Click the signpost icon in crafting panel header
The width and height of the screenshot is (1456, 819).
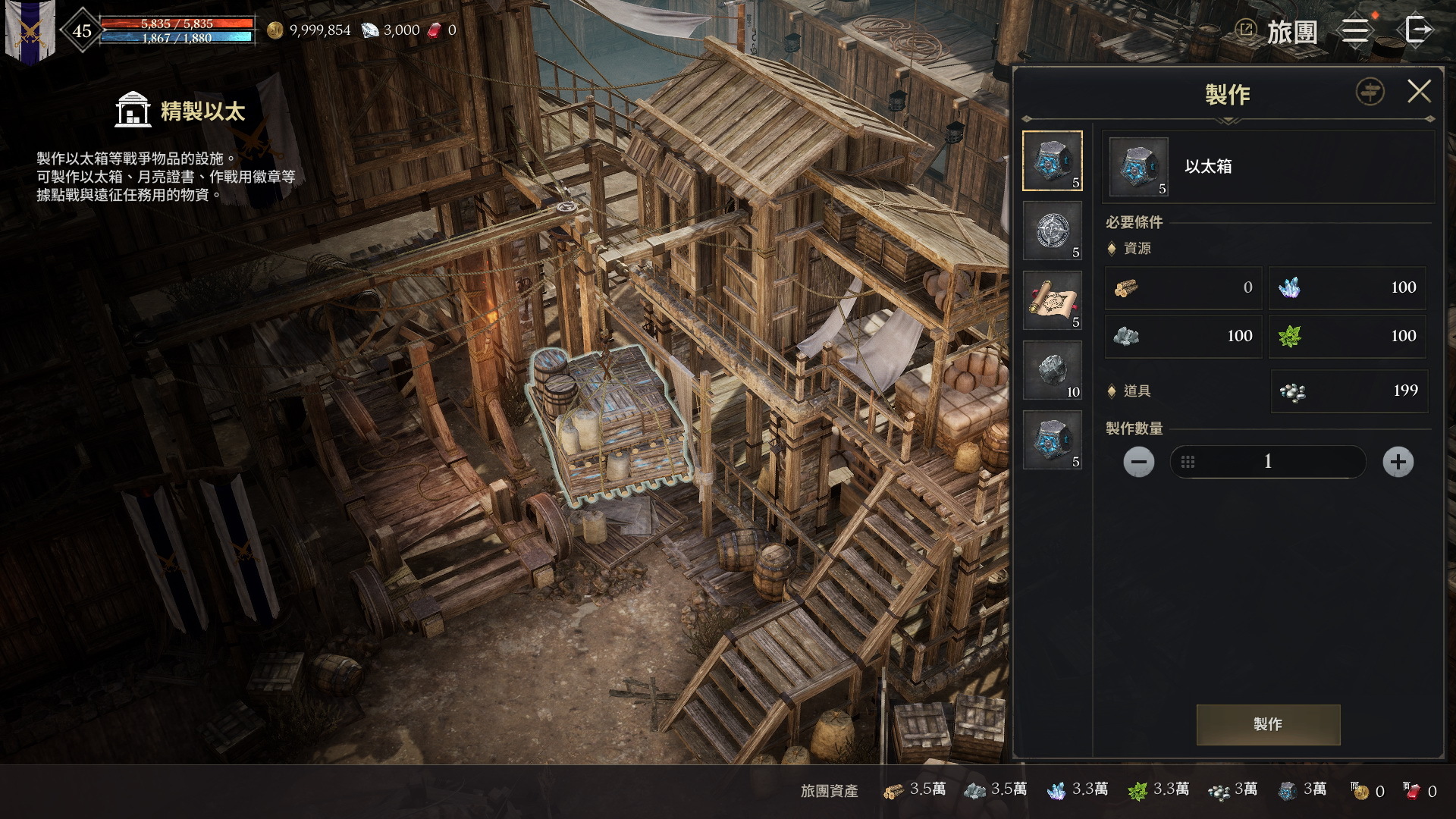[x=1370, y=93]
